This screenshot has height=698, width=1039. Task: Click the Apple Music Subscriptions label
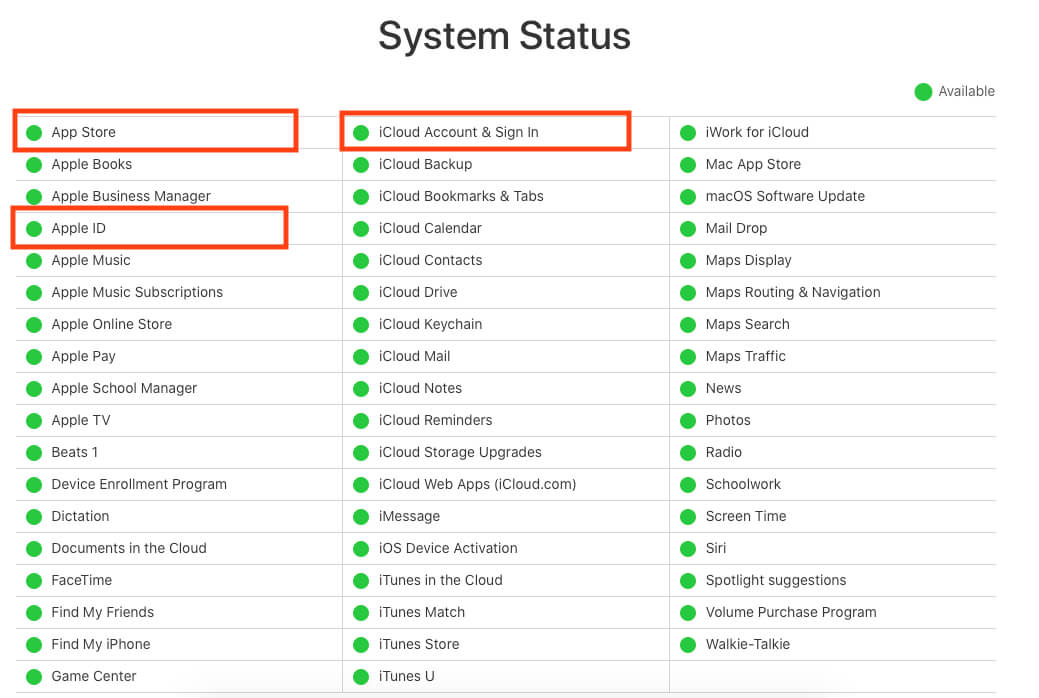tap(137, 292)
